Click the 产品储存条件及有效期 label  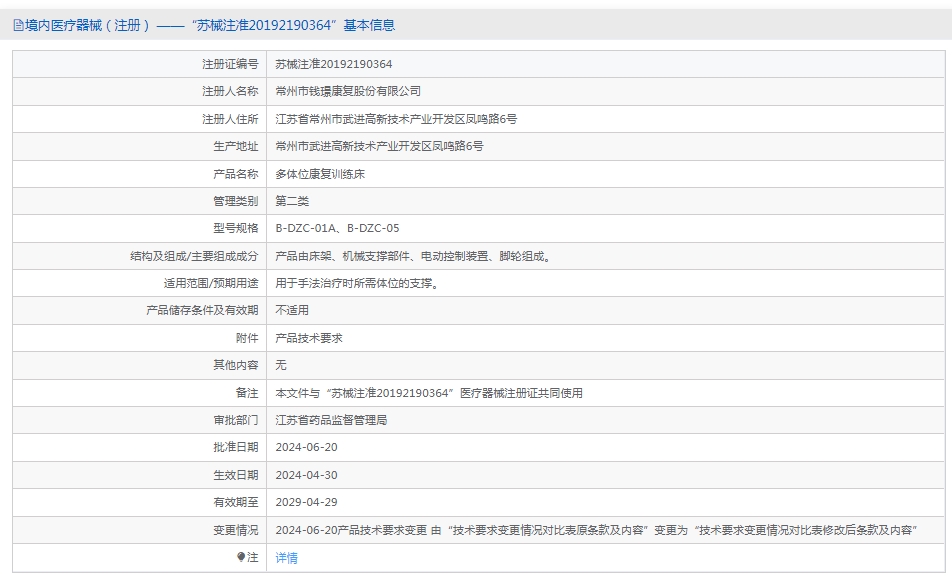[202, 310]
